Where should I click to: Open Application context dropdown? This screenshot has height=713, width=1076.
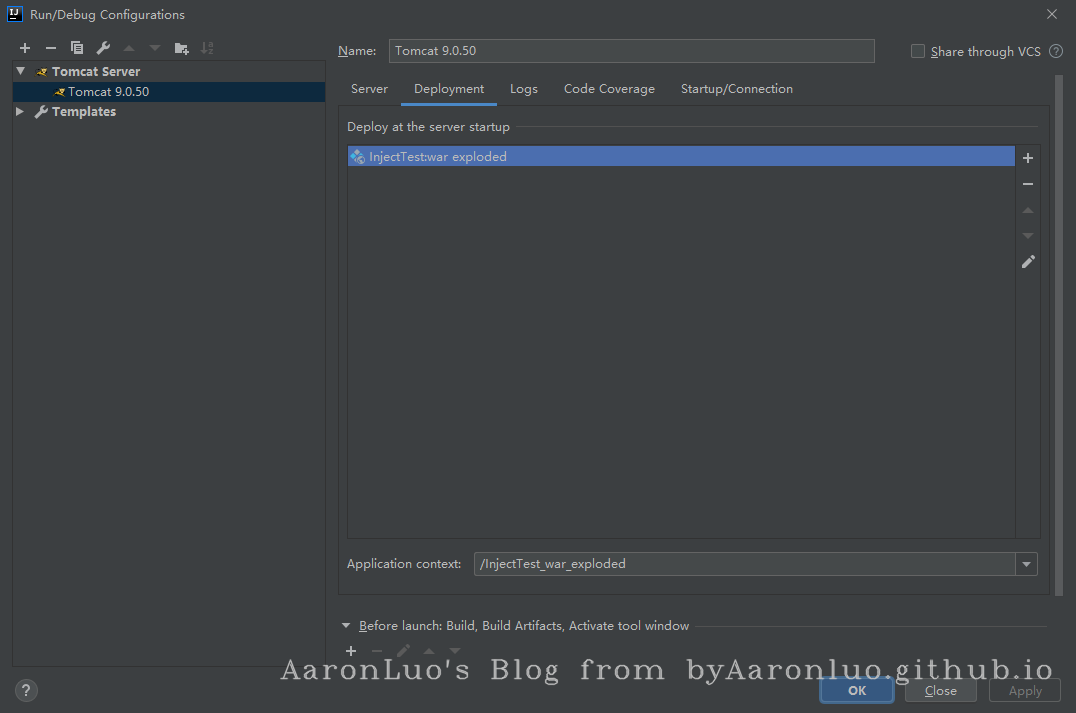point(1026,564)
